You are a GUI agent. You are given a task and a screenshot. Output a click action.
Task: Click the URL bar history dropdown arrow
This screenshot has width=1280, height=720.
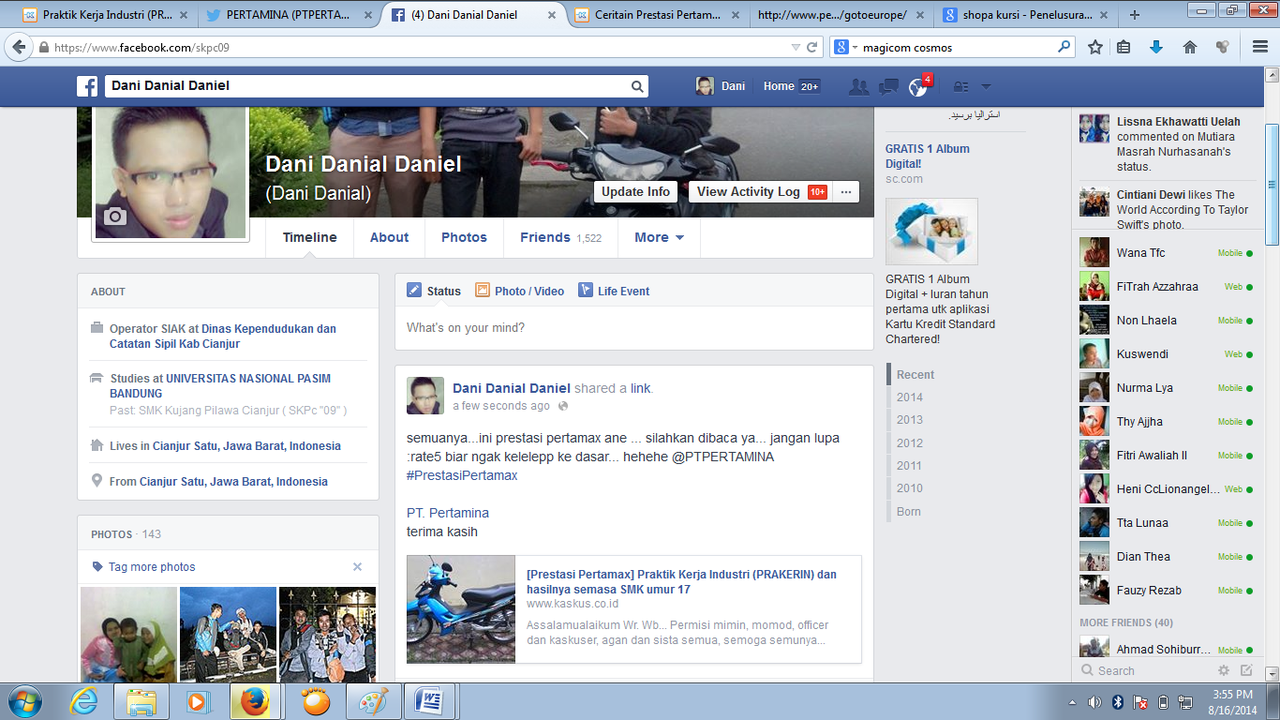(x=795, y=47)
